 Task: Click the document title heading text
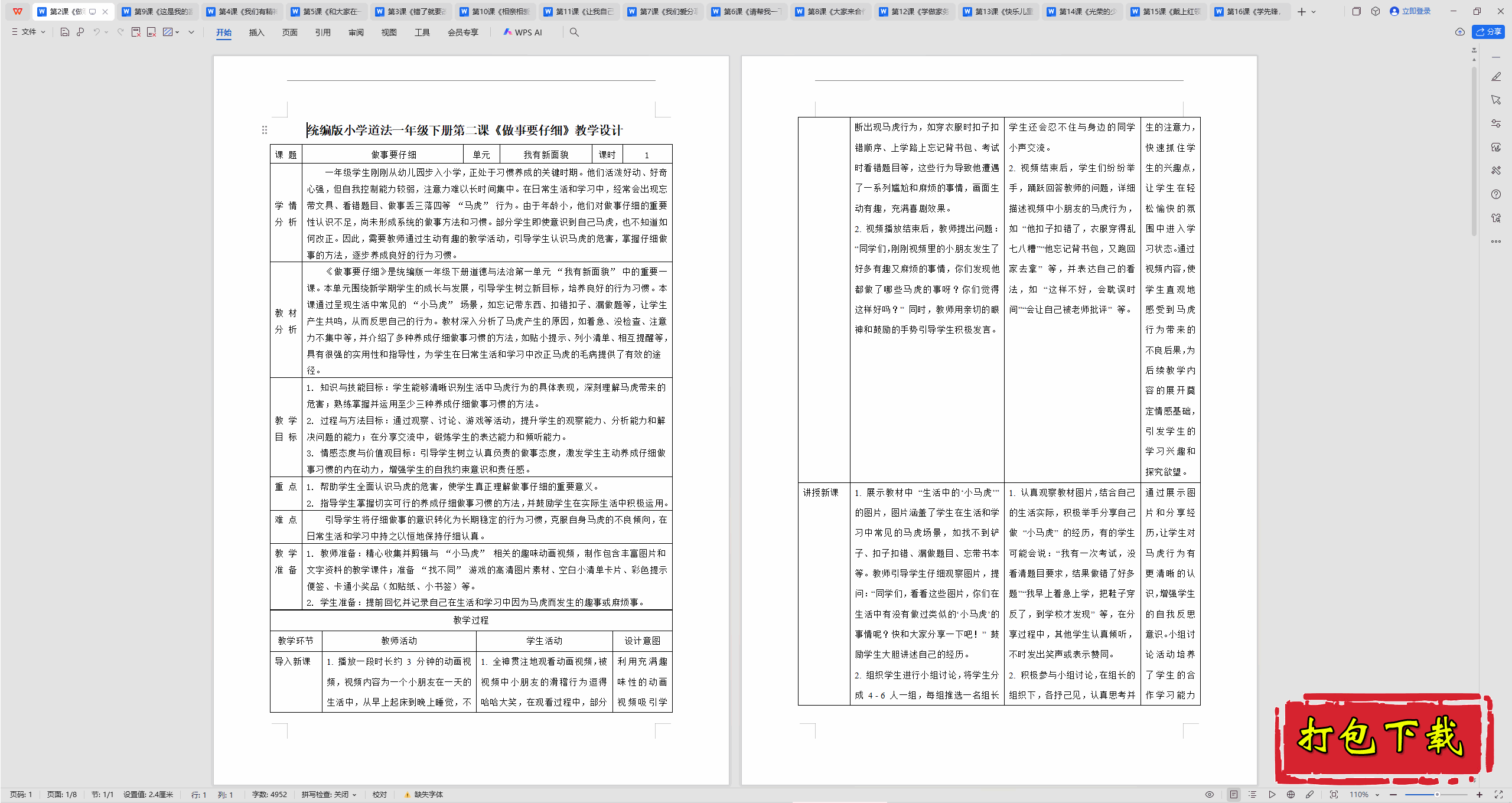point(465,130)
